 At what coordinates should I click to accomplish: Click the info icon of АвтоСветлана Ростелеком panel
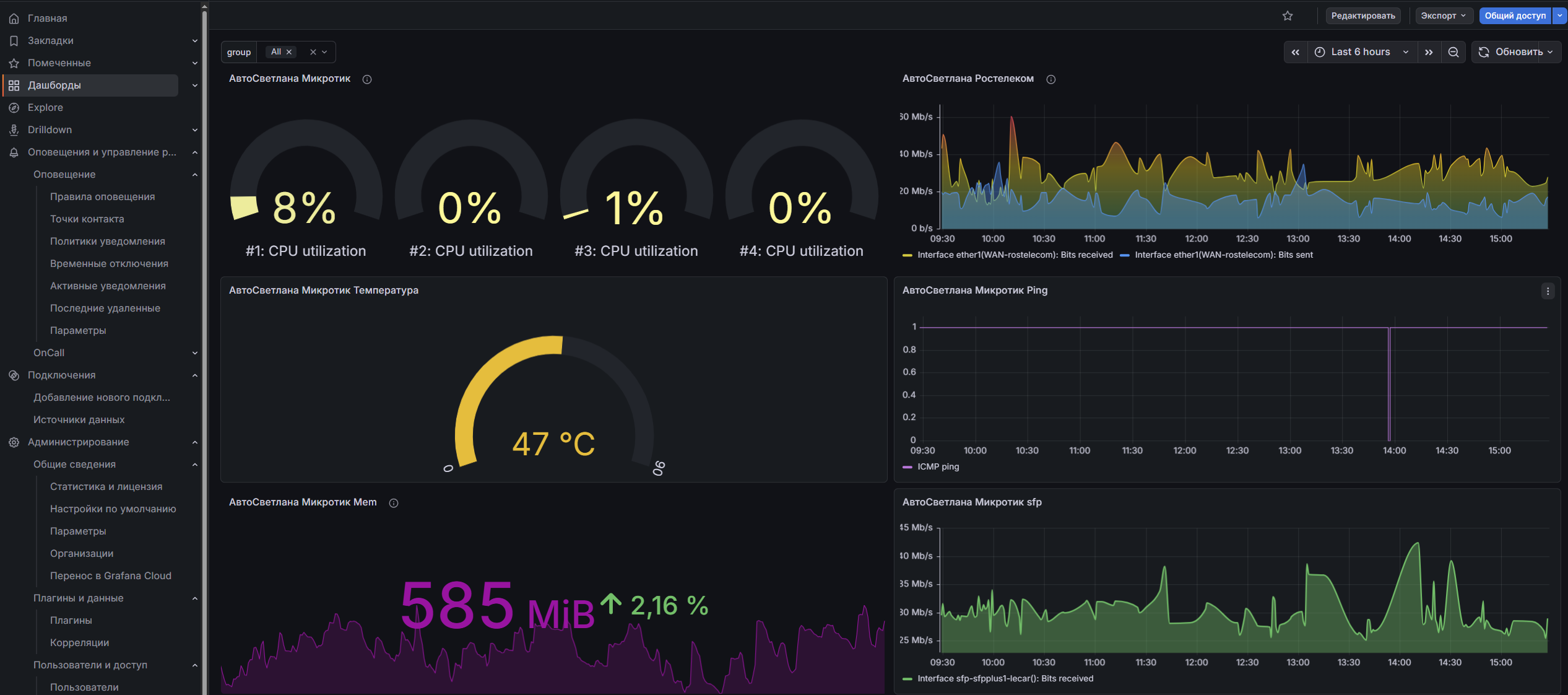click(1051, 79)
